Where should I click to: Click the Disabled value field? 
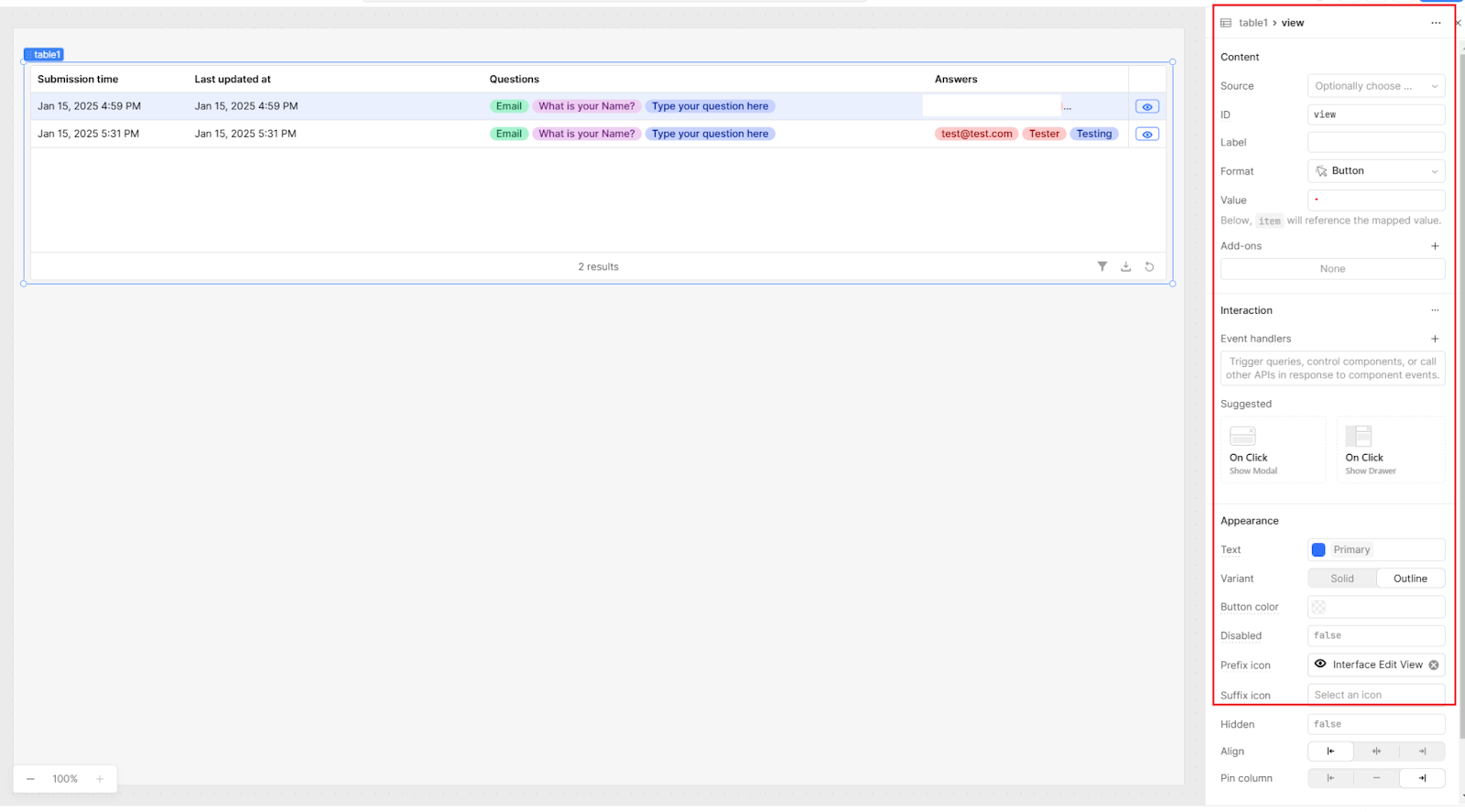click(x=1376, y=635)
